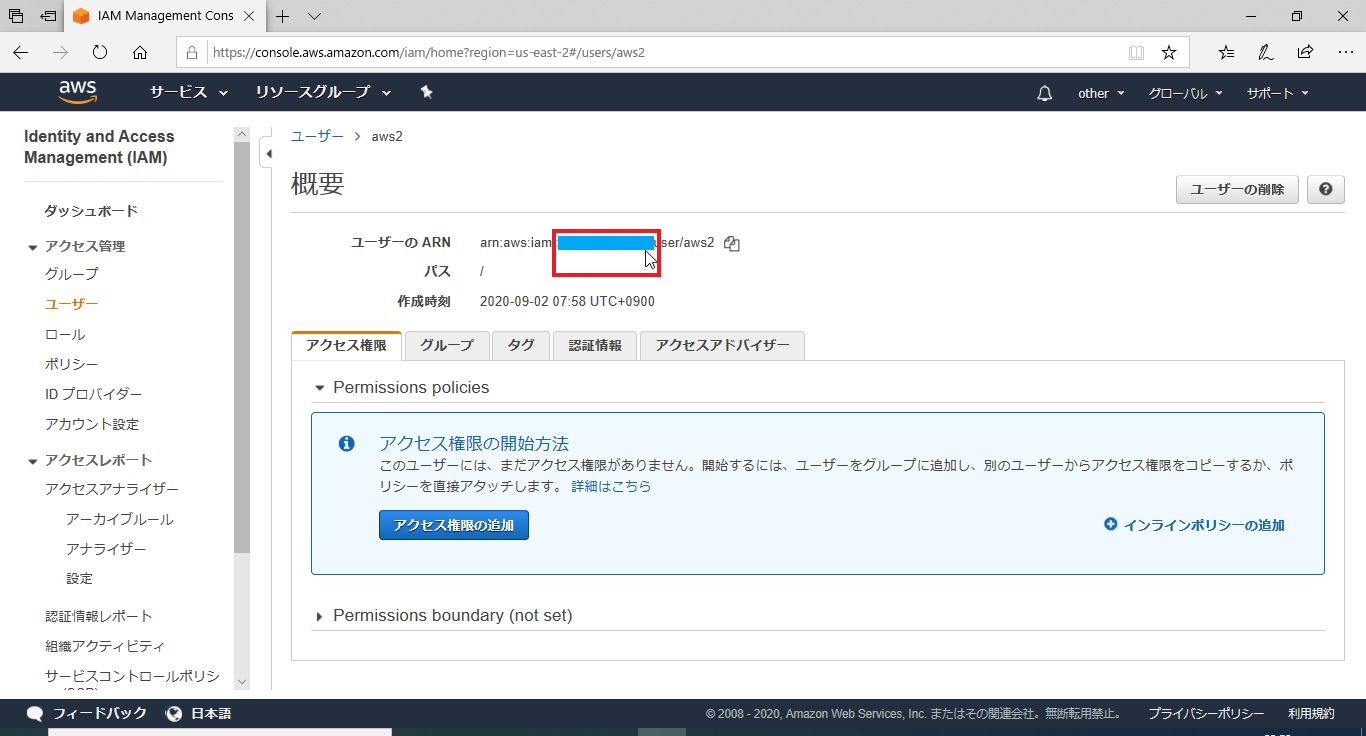Switch to the タグ tab
Image resolution: width=1366 pixels, height=736 pixels.
[521, 345]
